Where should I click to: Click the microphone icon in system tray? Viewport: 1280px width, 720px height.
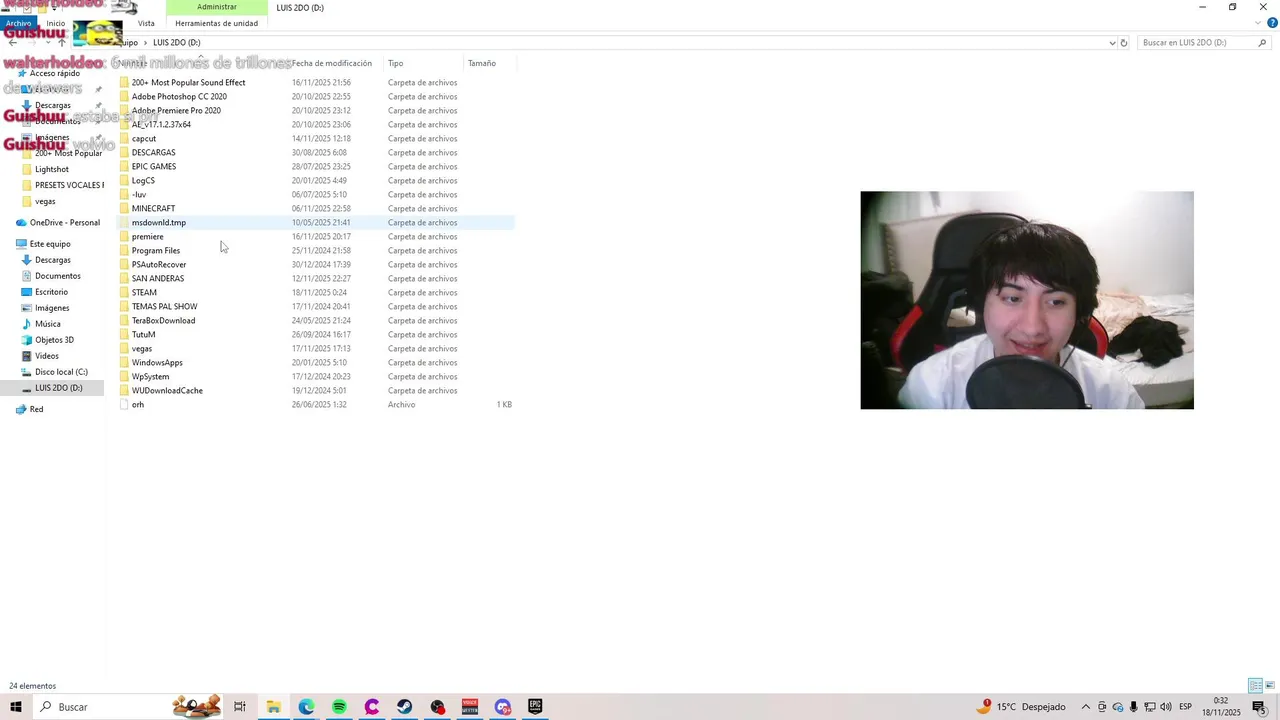1134,707
